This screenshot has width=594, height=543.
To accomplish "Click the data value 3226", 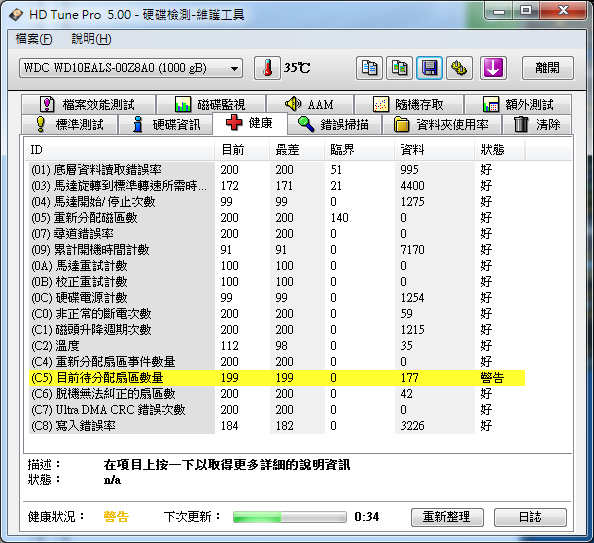I will pyautogui.click(x=413, y=426).
